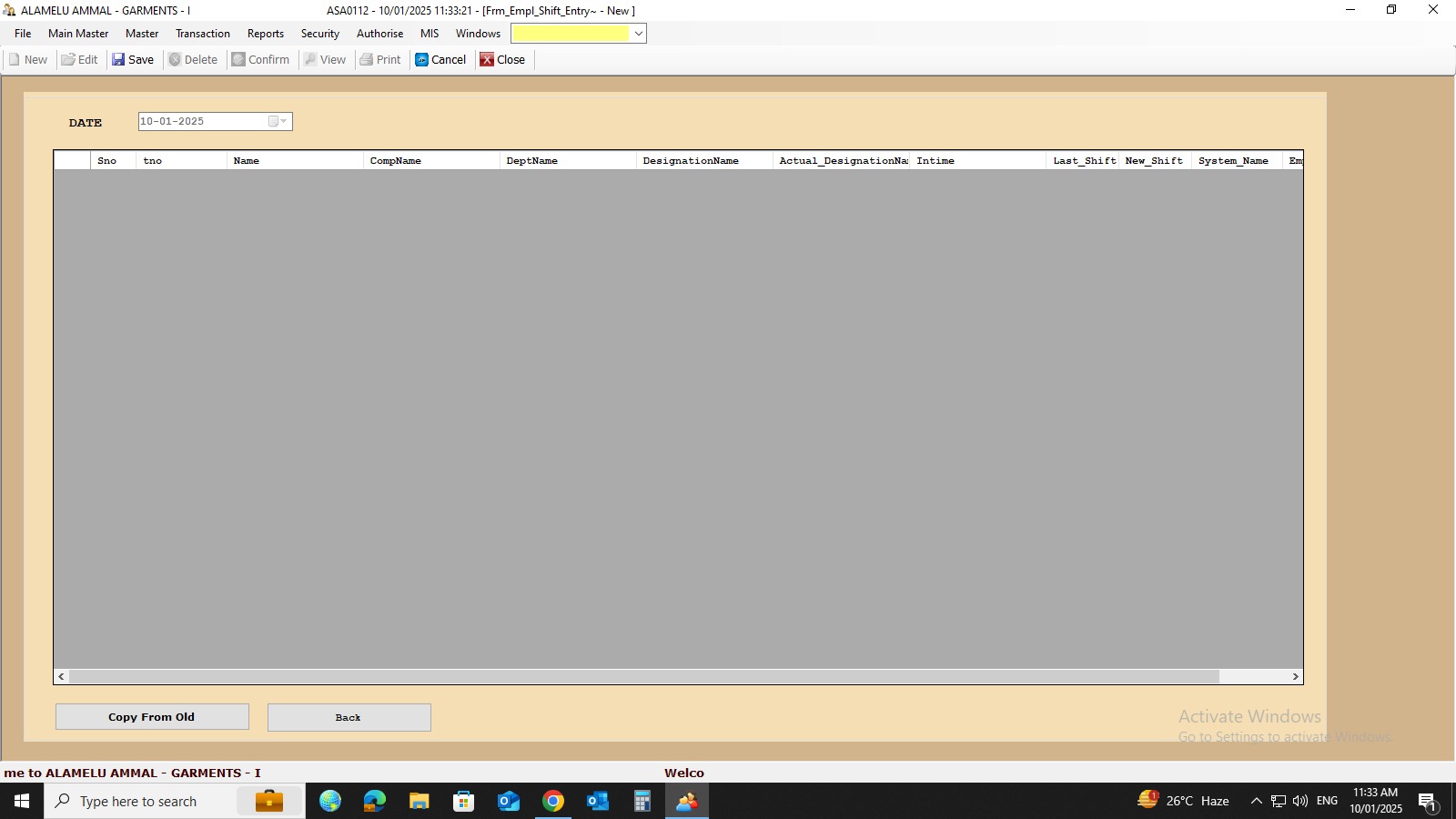Screen dimensions: 1456x819
Task: Click the horizontal scrollbar right arrow
Action: [x=1295, y=677]
